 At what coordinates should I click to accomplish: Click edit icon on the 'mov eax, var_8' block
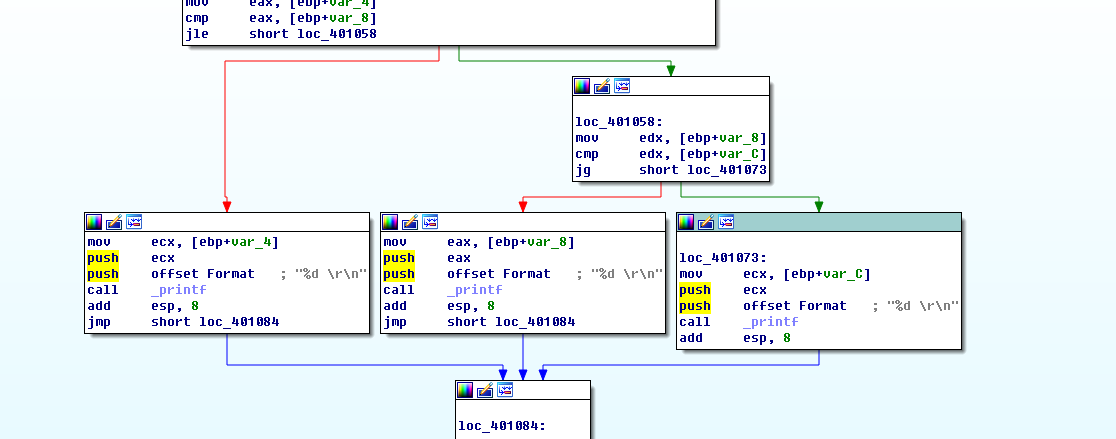tap(410, 222)
